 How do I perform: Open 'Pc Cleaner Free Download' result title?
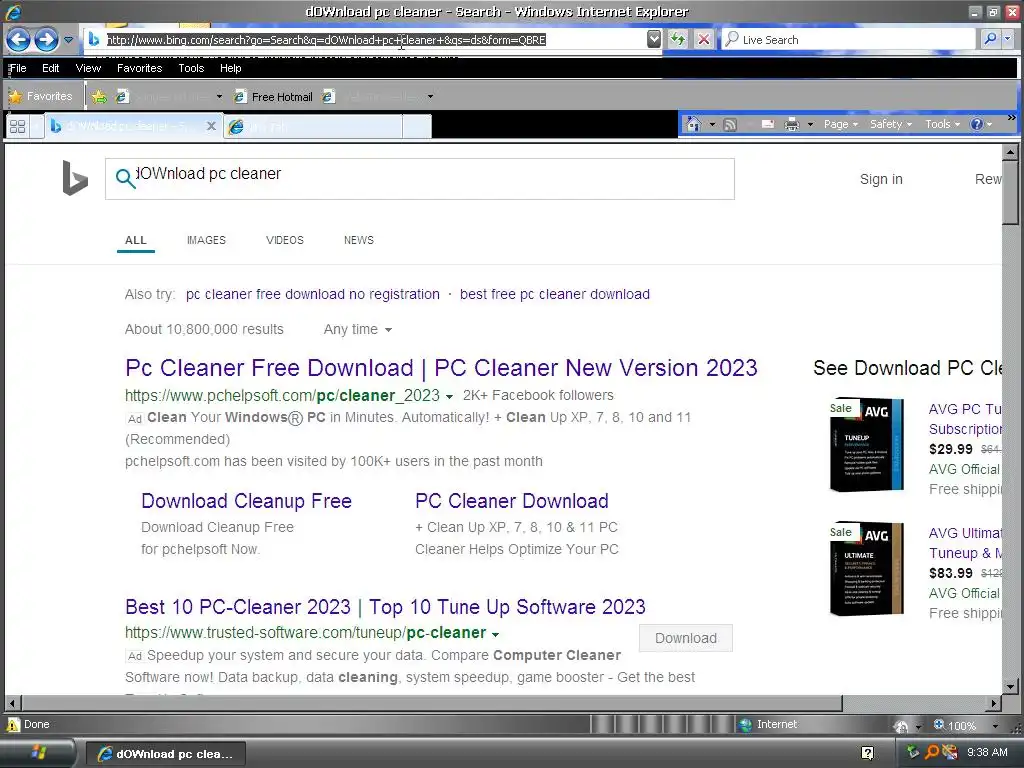tap(441, 368)
